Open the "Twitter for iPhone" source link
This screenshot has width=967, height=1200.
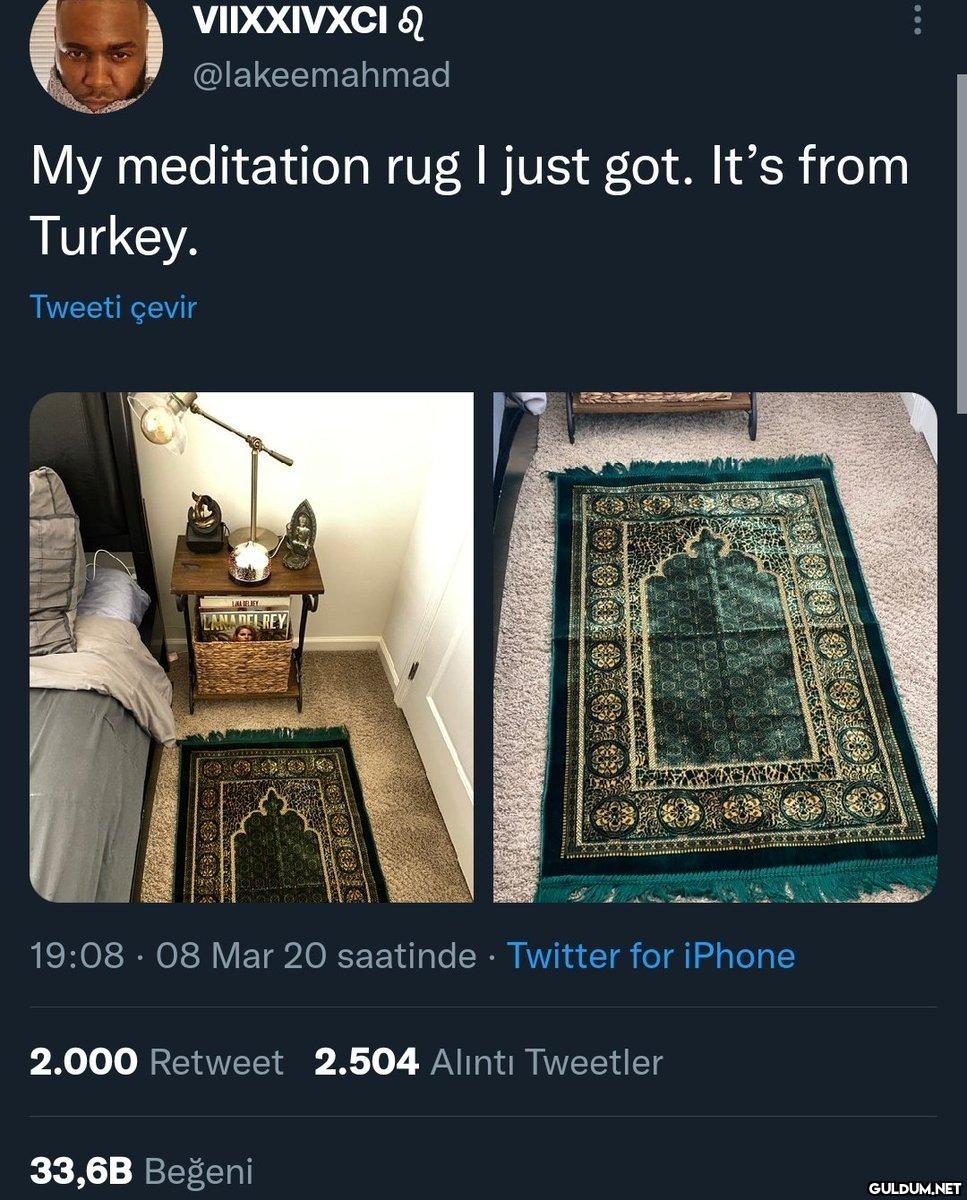651,956
